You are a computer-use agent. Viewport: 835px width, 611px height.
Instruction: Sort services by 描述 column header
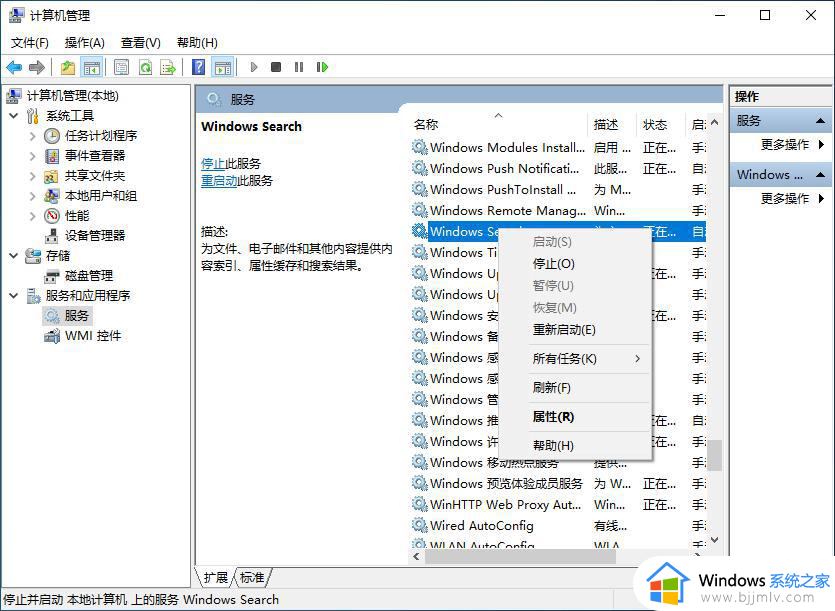(x=611, y=124)
